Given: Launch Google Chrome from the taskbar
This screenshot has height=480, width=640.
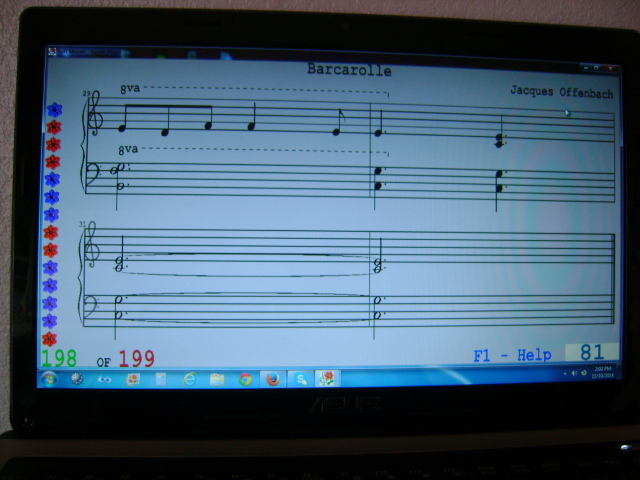Looking at the screenshot, I should point(245,380).
